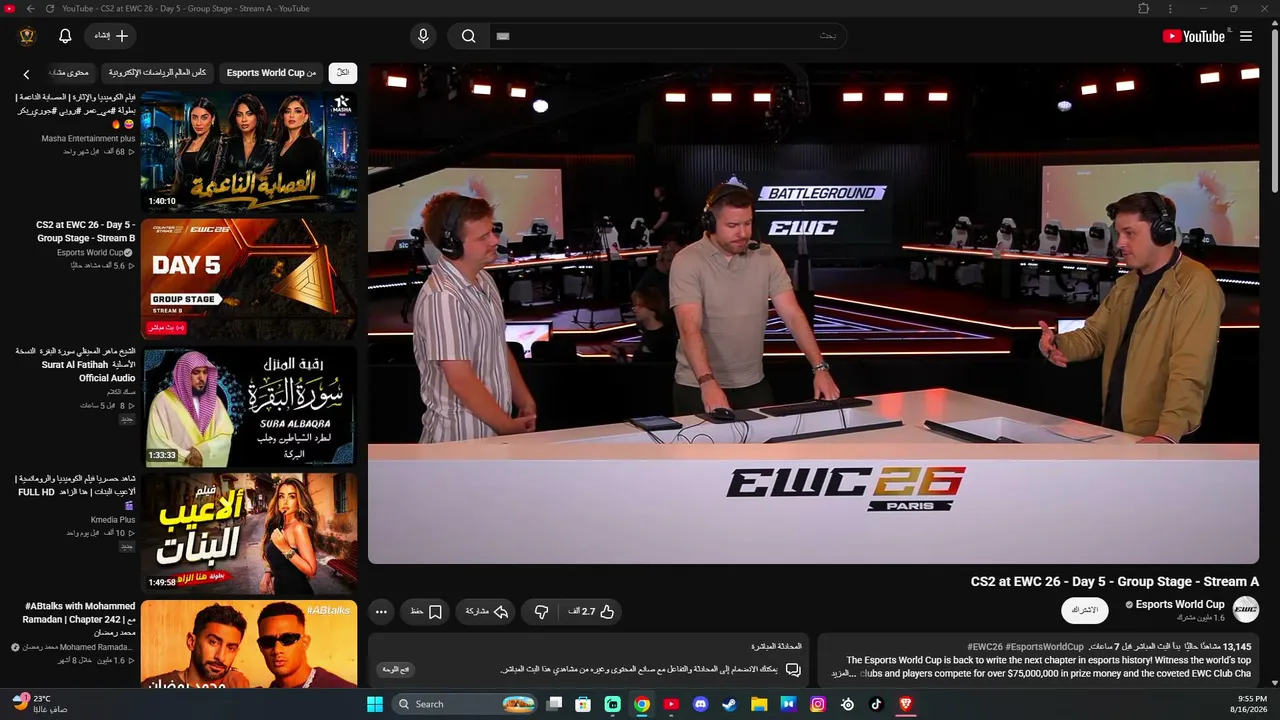The width and height of the screenshot is (1280, 720).
Task: Open the YouTube app in the taskbar
Action: pyautogui.click(x=671, y=704)
